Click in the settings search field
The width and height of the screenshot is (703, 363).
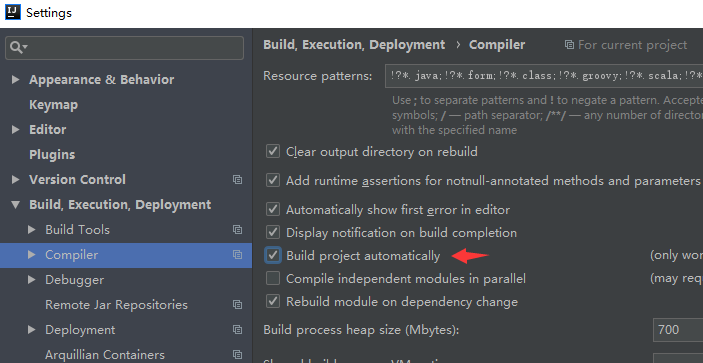[x=125, y=48]
